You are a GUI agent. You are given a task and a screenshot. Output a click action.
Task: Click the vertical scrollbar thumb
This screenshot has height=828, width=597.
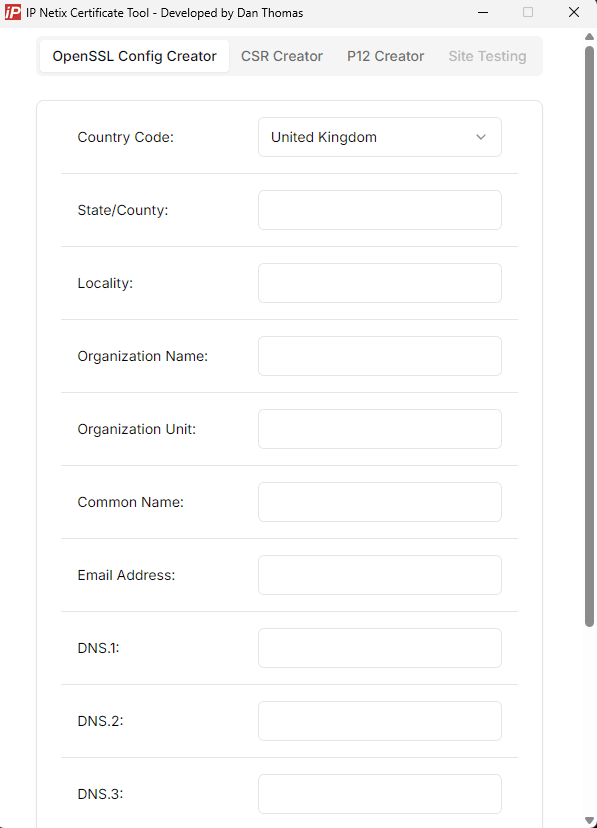590,336
